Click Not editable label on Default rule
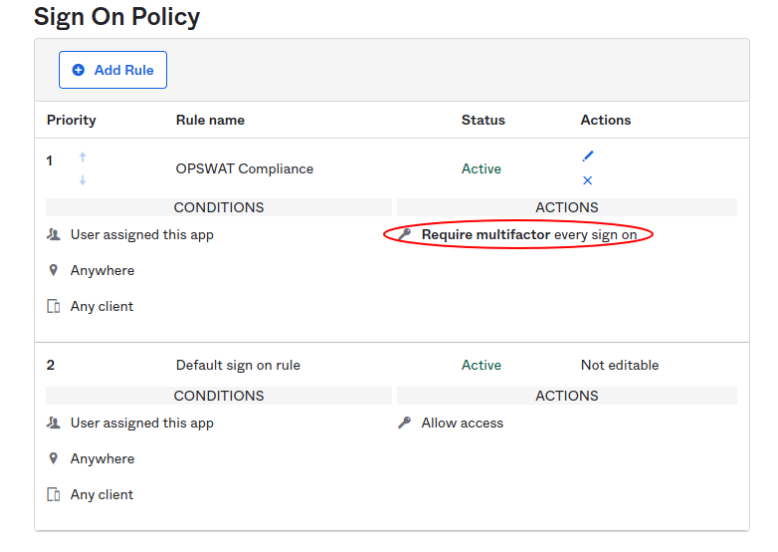This screenshot has width=778, height=552. point(619,365)
